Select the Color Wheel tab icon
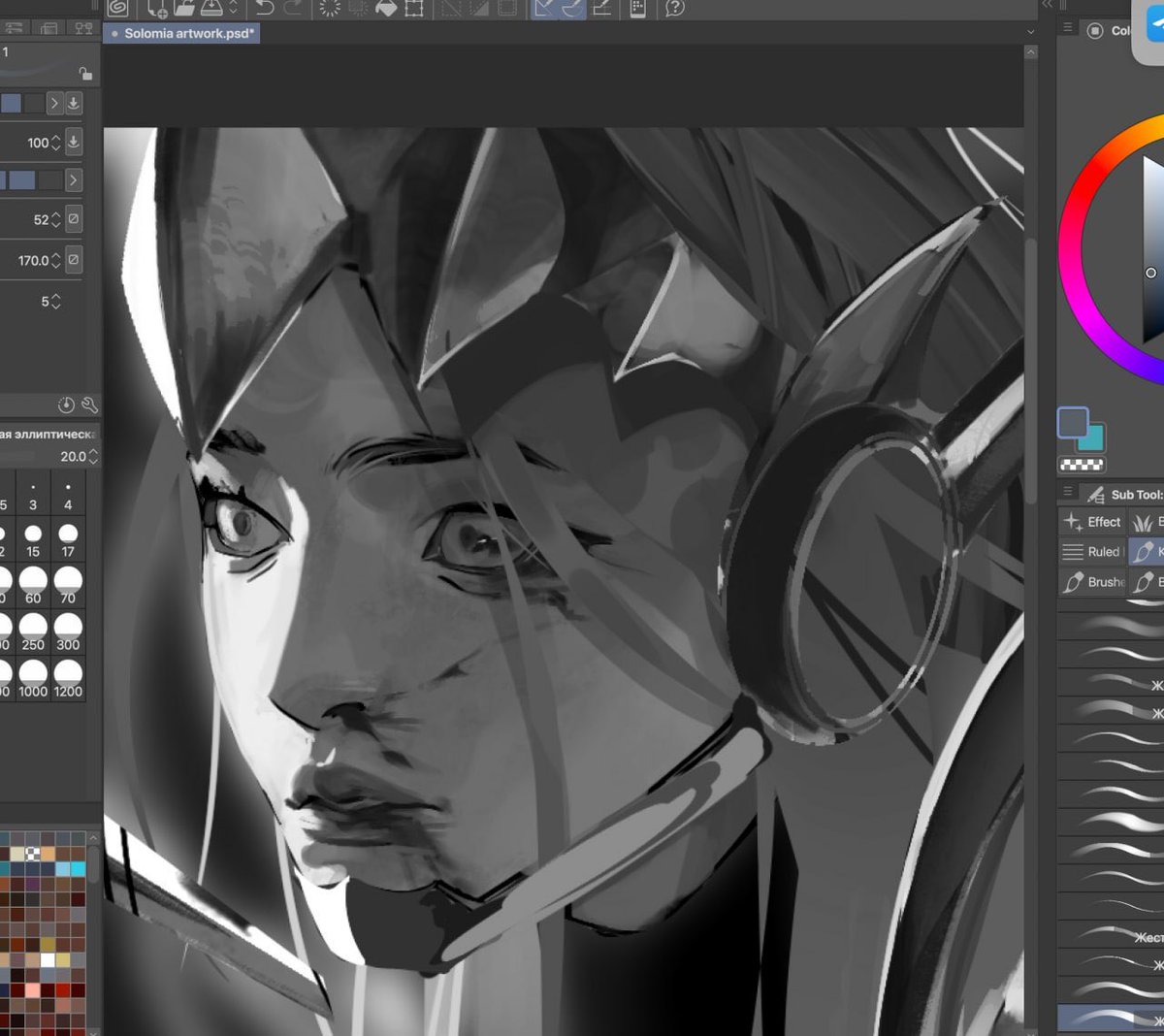Viewport: 1164px width, 1036px height. [1095, 30]
